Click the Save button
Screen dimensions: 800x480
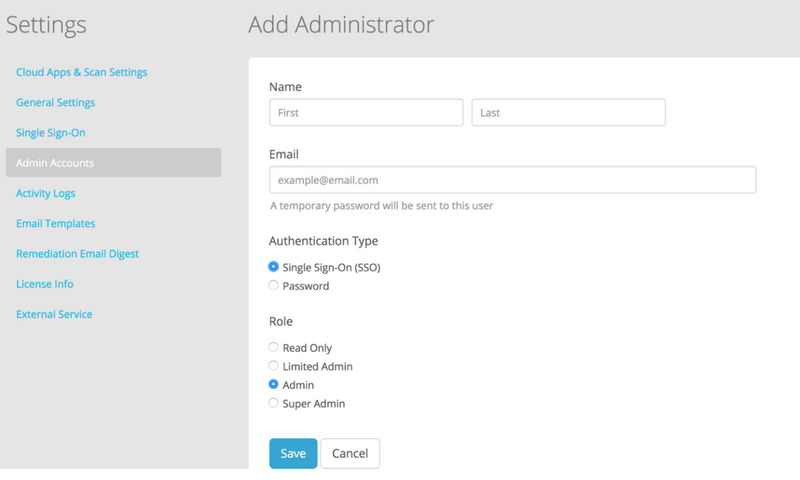click(293, 453)
